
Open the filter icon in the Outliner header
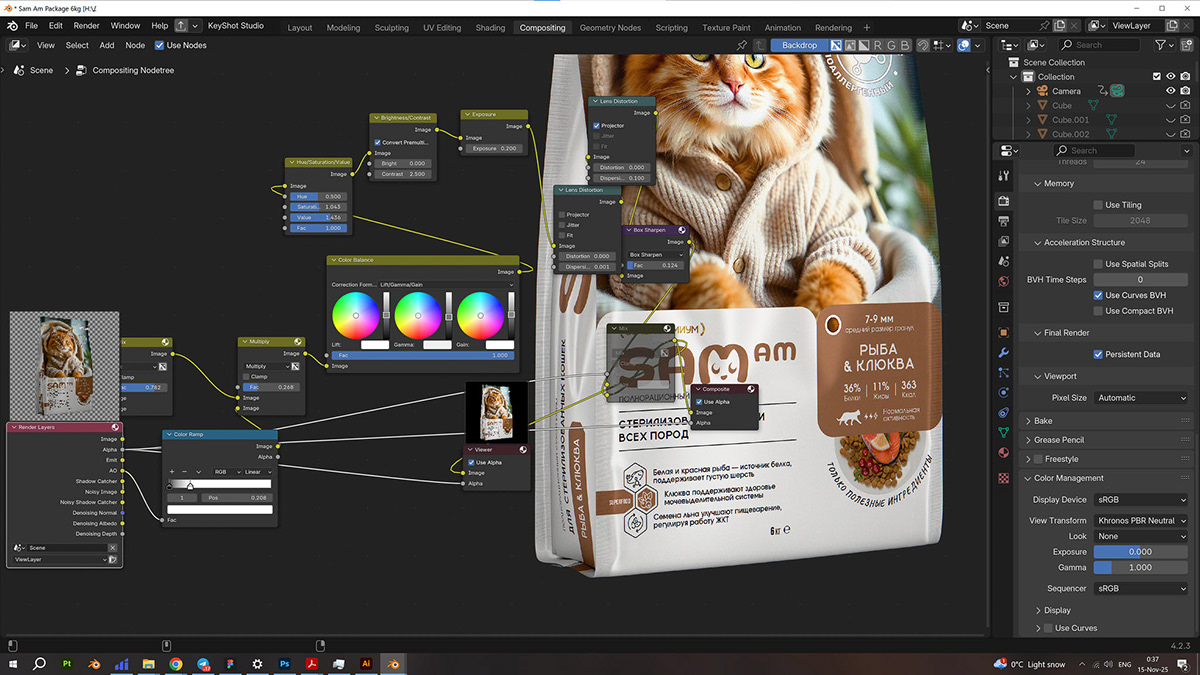coord(1160,44)
